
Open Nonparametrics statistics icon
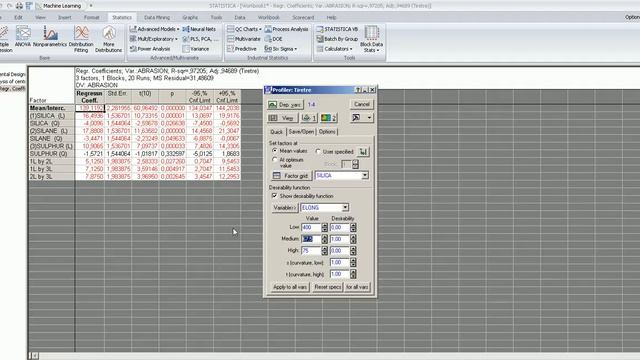pos(50,36)
